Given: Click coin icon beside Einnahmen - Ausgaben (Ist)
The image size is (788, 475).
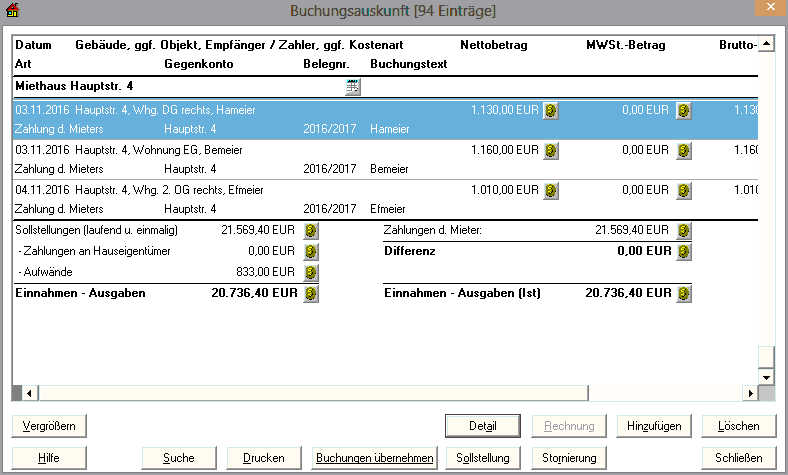Looking at the screenshot, I should coord(684,293).
